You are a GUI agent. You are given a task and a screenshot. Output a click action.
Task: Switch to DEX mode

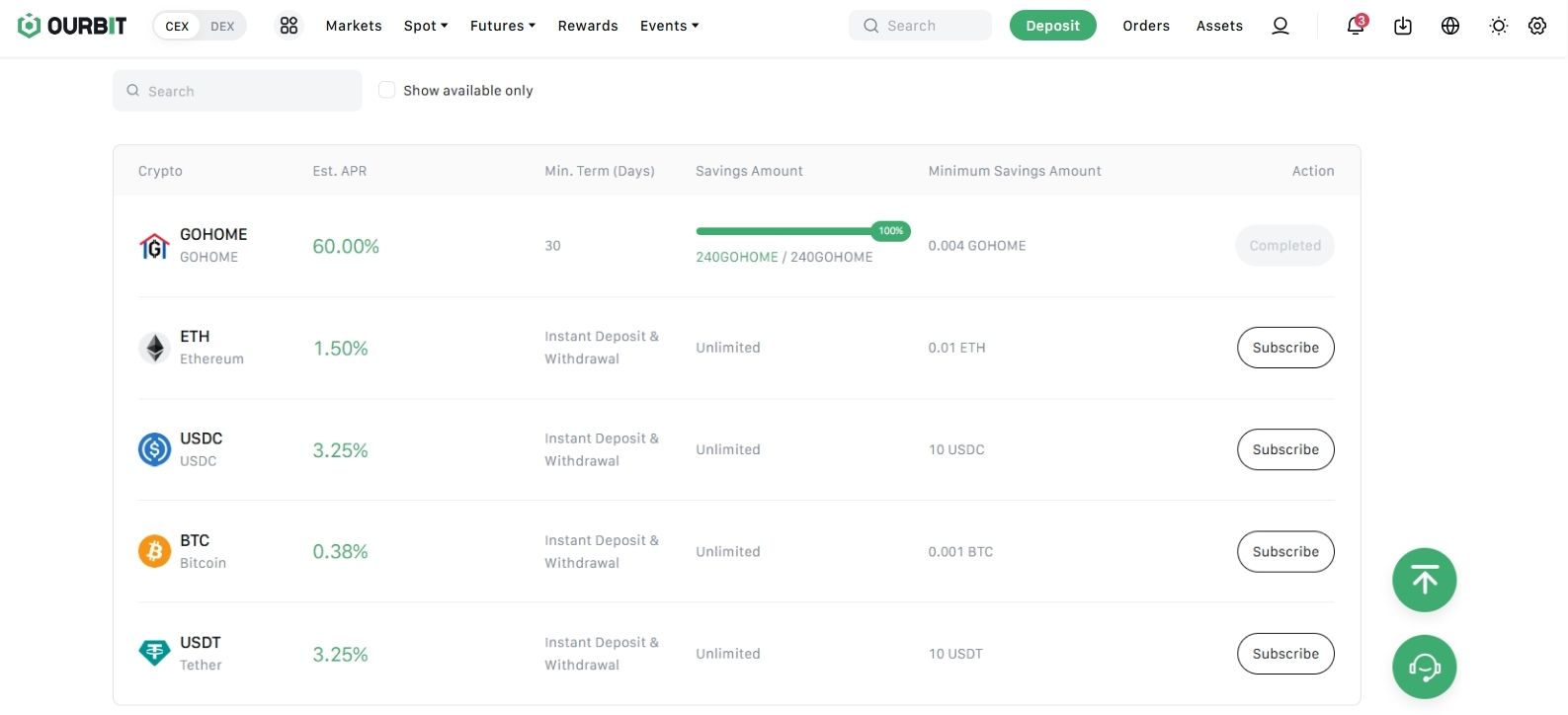point(223,26)
